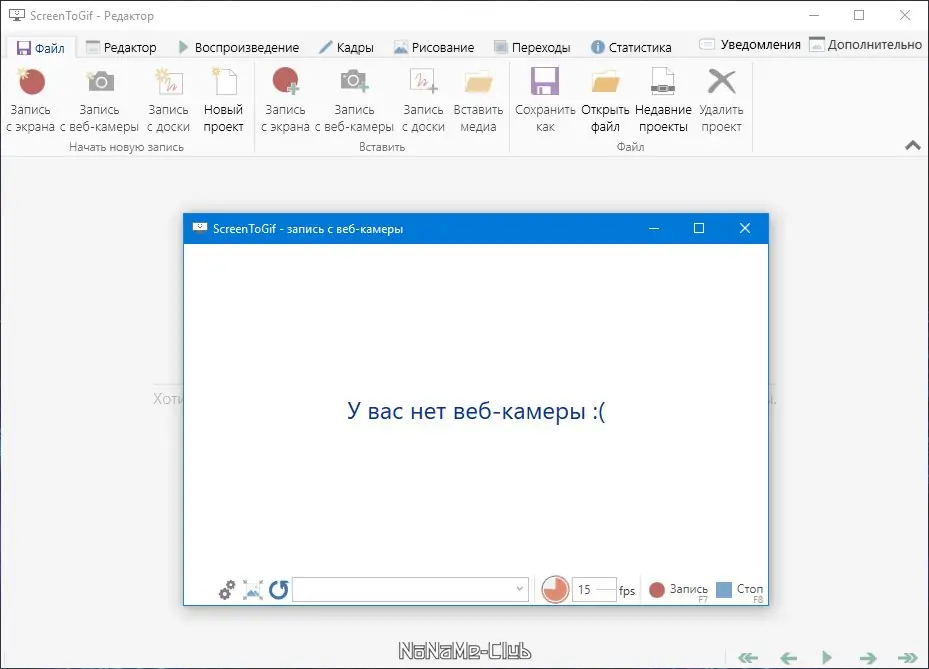Click the Стоп button
929x669 pixels.
point(739,590)
